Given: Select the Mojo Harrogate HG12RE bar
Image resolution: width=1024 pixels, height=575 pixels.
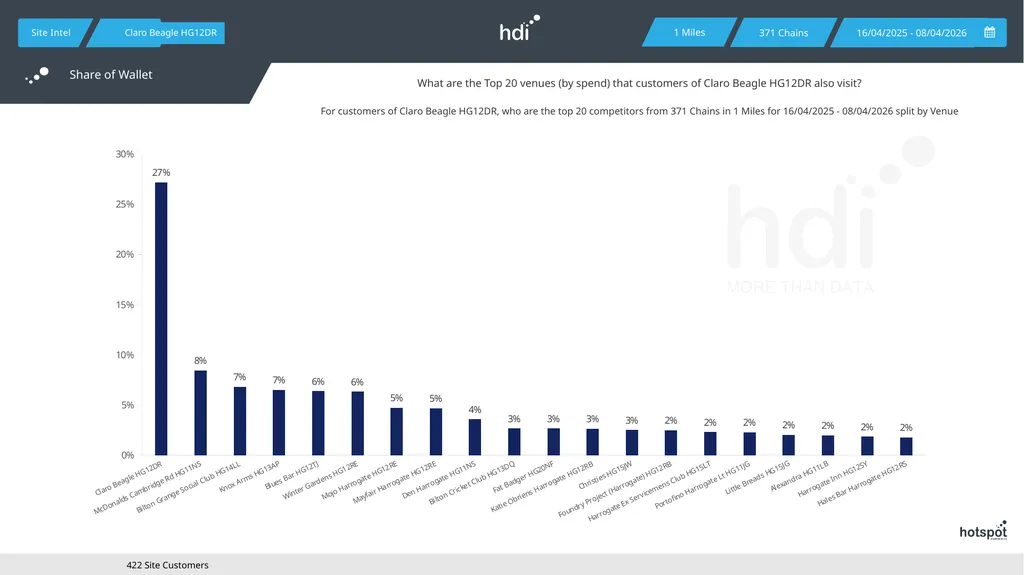Looking at the screenshot, I should tap(396, 431).
